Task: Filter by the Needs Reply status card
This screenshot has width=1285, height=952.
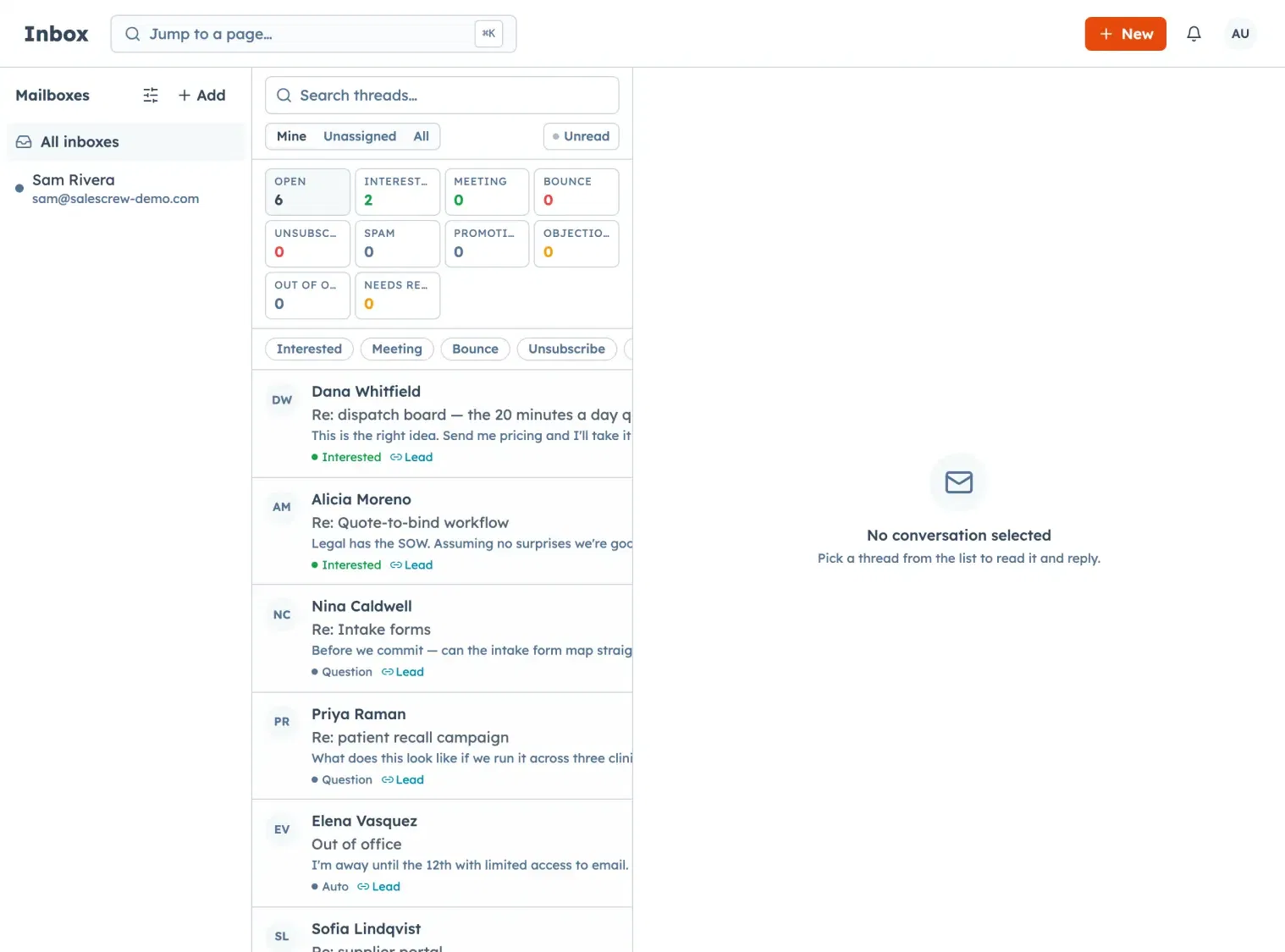Action: 397,295
